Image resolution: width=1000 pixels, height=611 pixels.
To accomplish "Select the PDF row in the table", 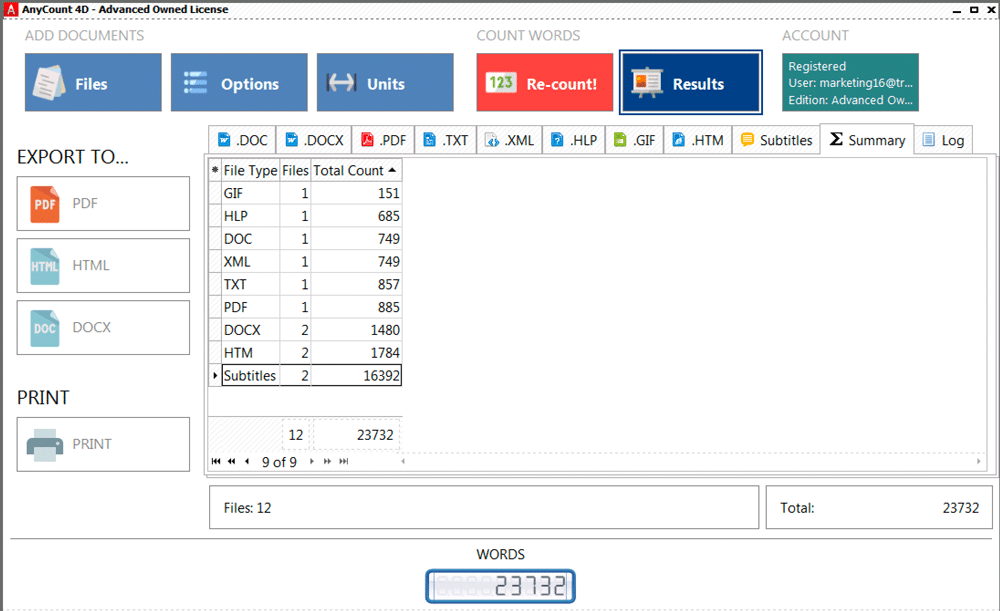I will click(x=305, y=307).
